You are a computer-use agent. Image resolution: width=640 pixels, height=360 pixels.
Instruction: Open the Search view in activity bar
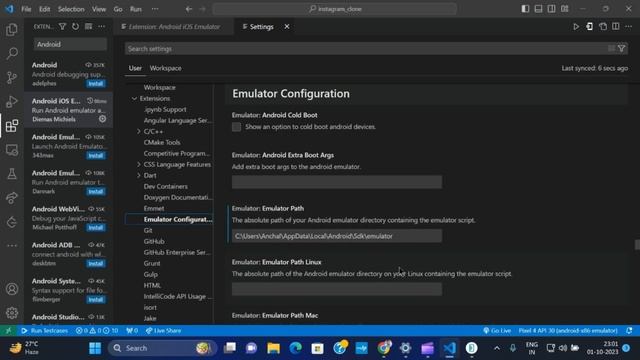click(12, 53)
